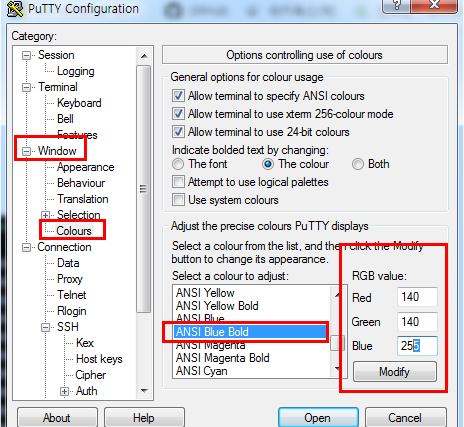Open the Appearance category
This screenshot has width=464, height=427.
85,167
